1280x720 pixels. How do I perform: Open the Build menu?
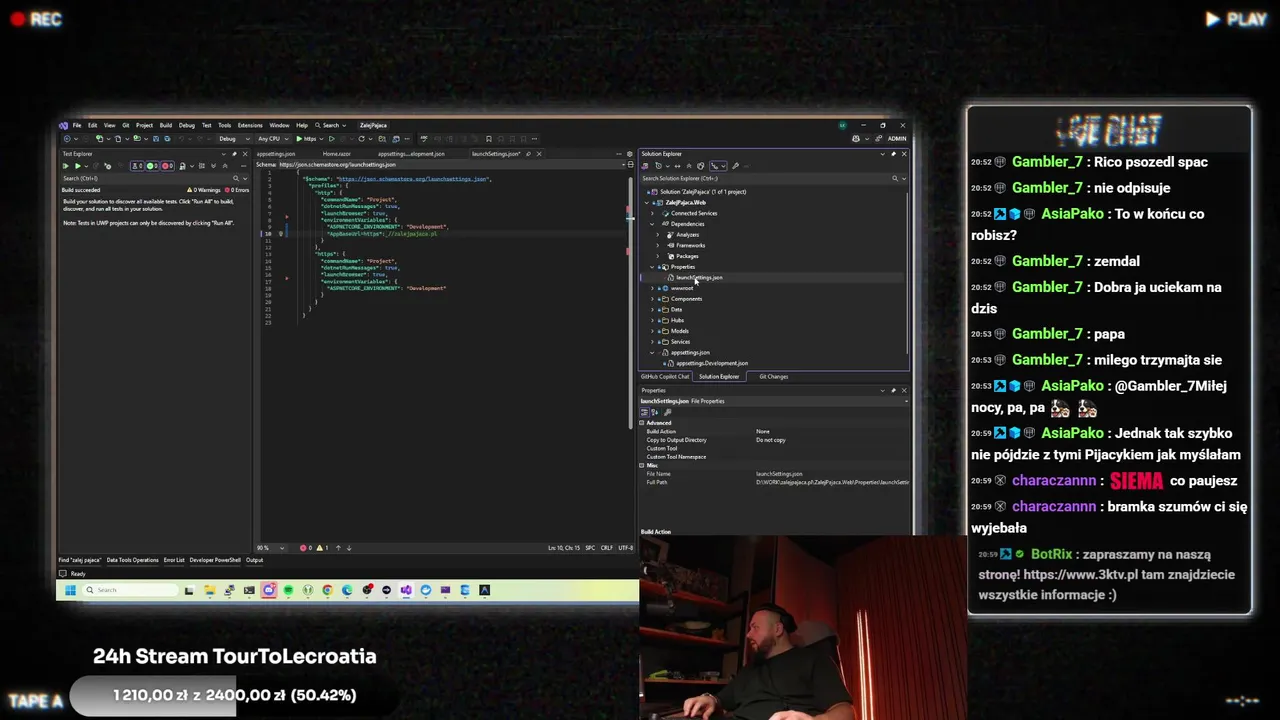pos(166,125)
